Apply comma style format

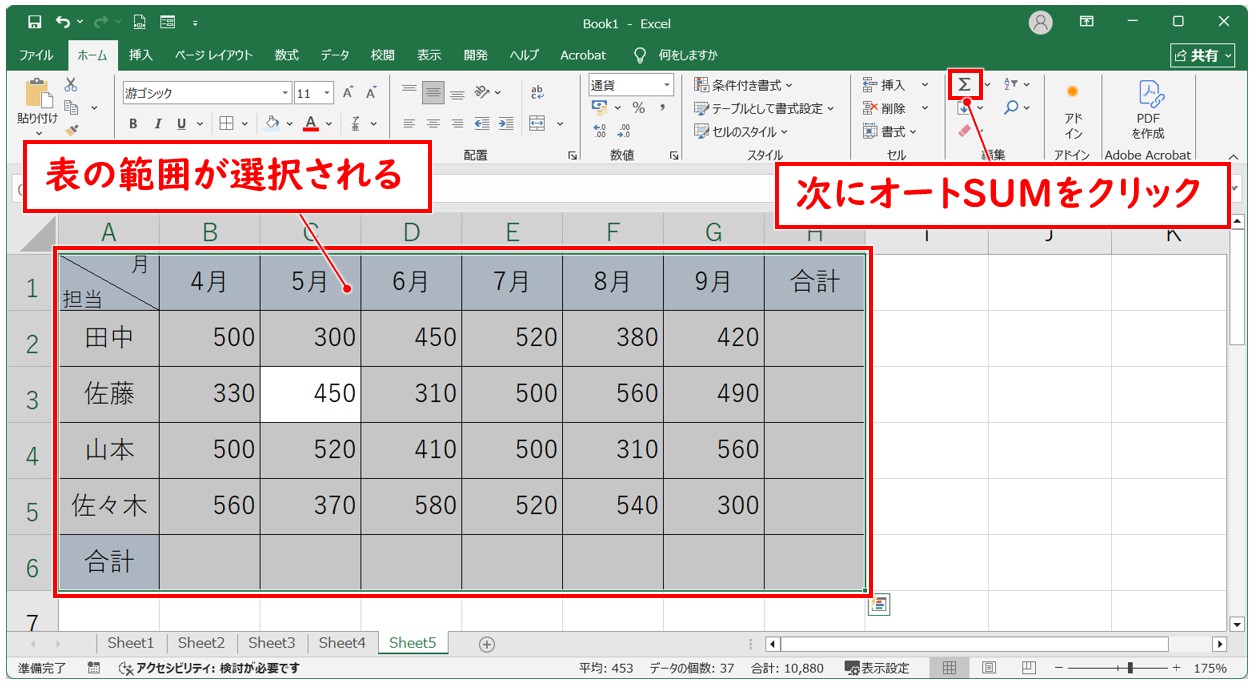[661, 107]
